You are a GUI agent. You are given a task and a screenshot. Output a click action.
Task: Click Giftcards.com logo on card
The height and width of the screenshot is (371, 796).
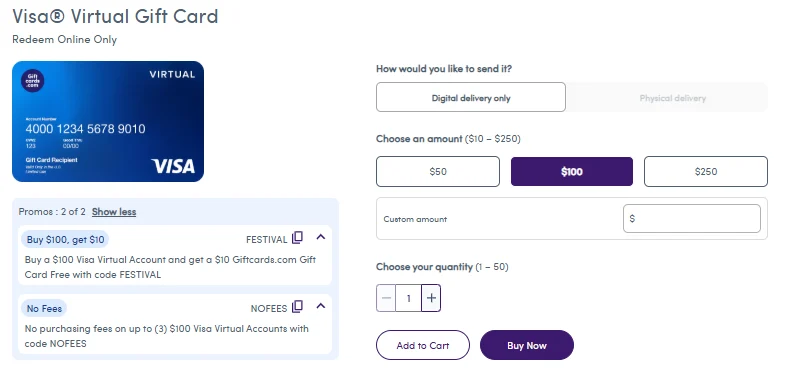[x=32, y=81]
